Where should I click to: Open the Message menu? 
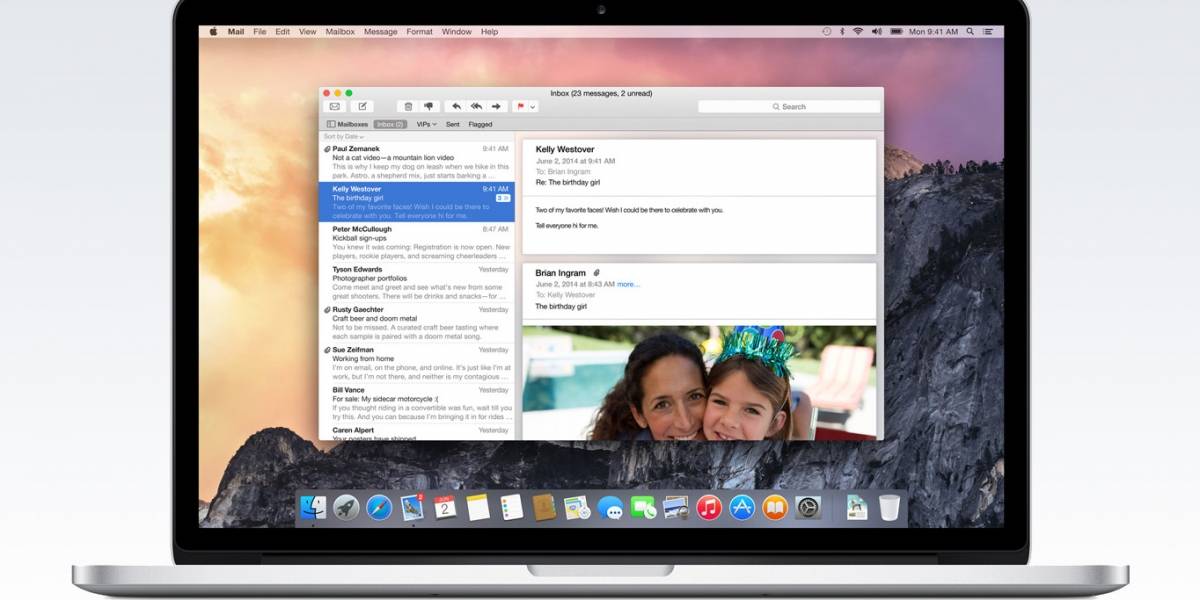coord(381,31)
